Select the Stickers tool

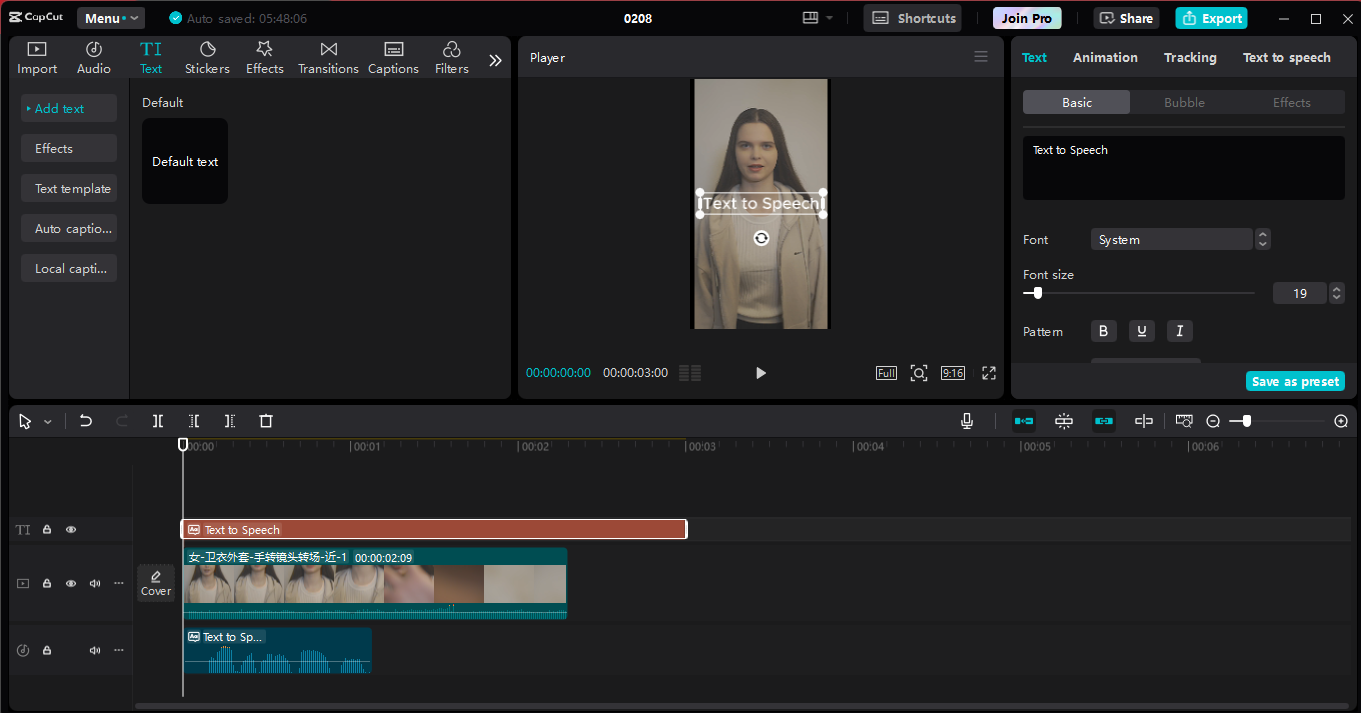click(207, 55)
